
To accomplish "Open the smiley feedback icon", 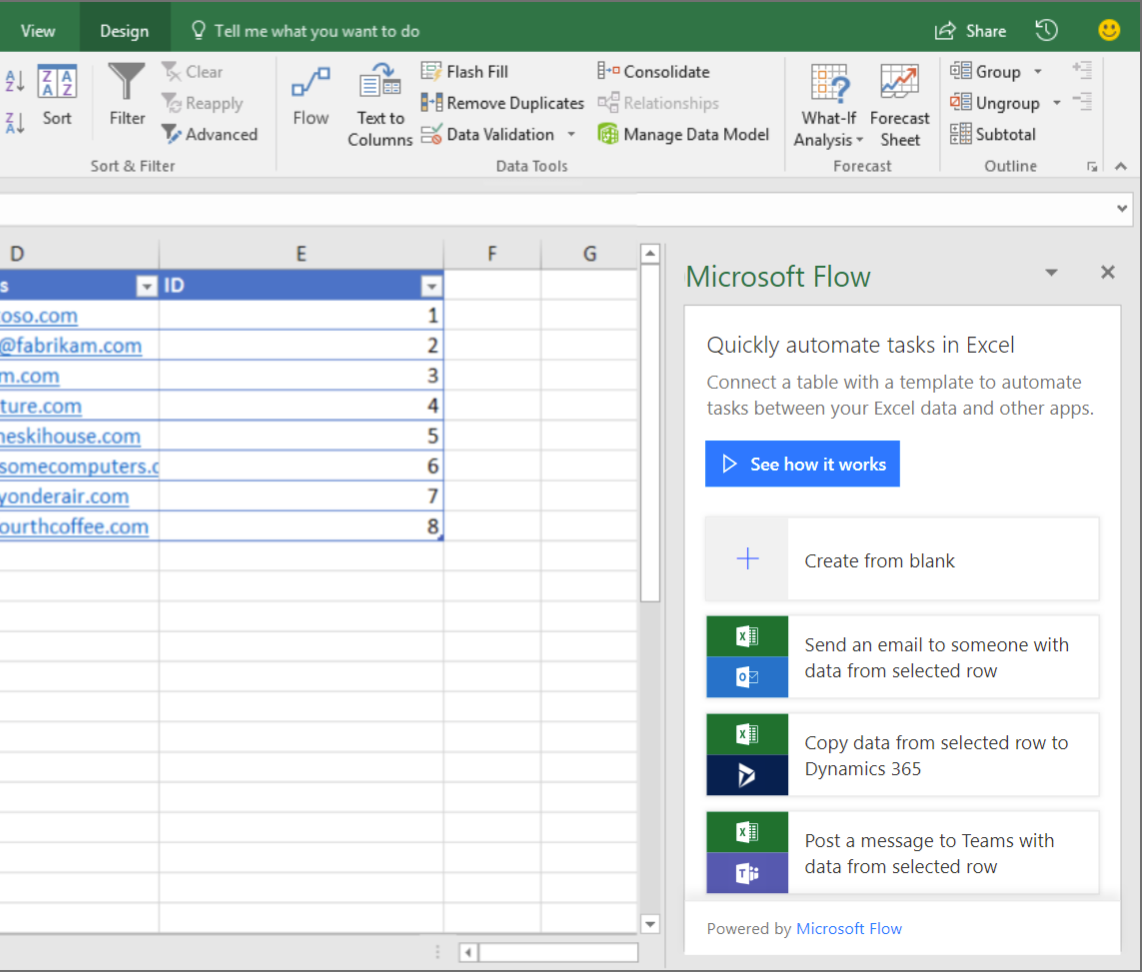I will [1109, 30].
